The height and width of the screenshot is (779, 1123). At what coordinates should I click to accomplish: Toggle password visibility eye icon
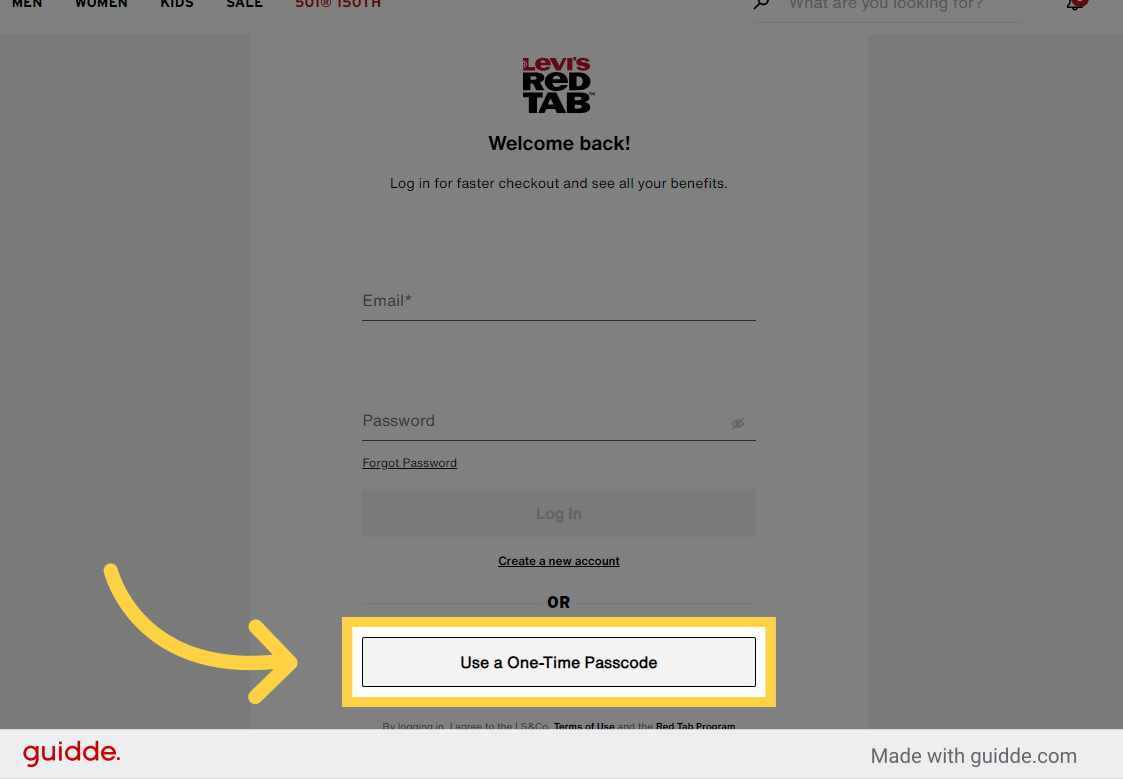pos(738,423)
